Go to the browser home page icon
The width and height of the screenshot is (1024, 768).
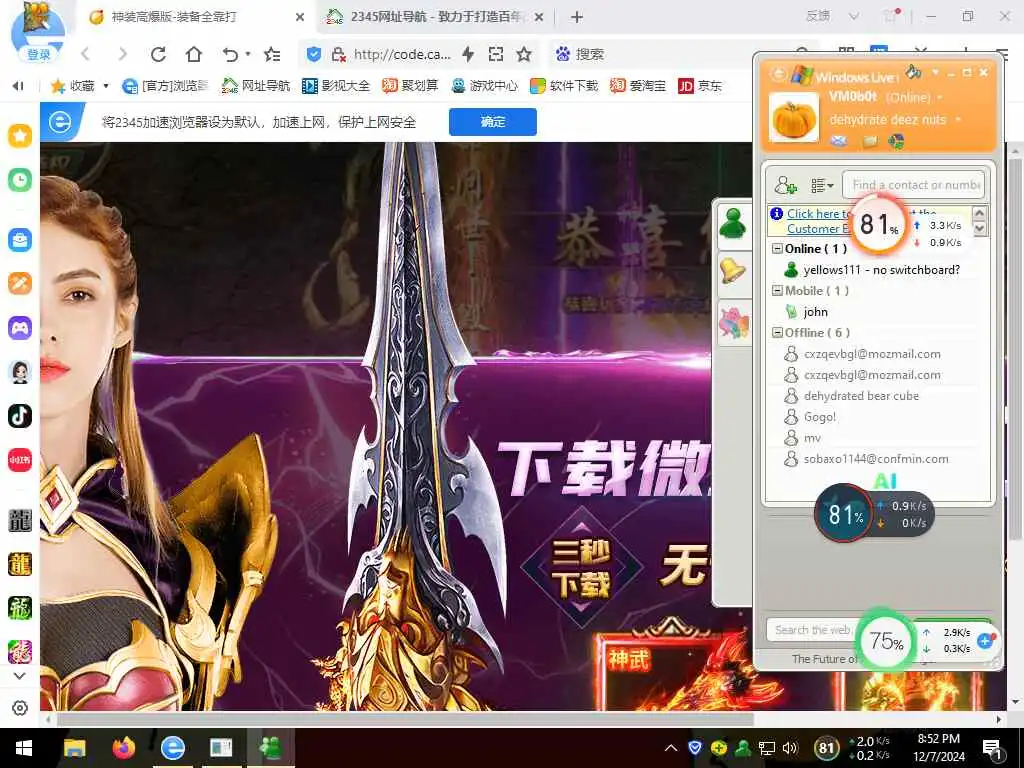pos(194,54)
